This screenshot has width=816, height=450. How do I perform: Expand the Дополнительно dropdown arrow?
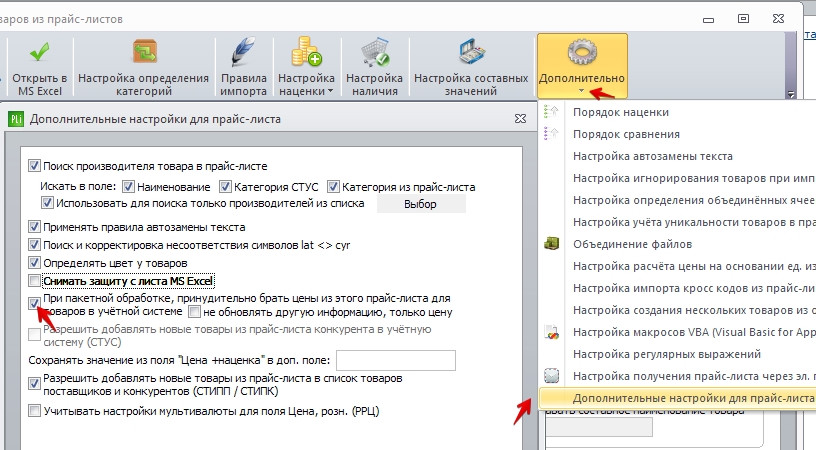pyautogui.click(x=581, y=91)
